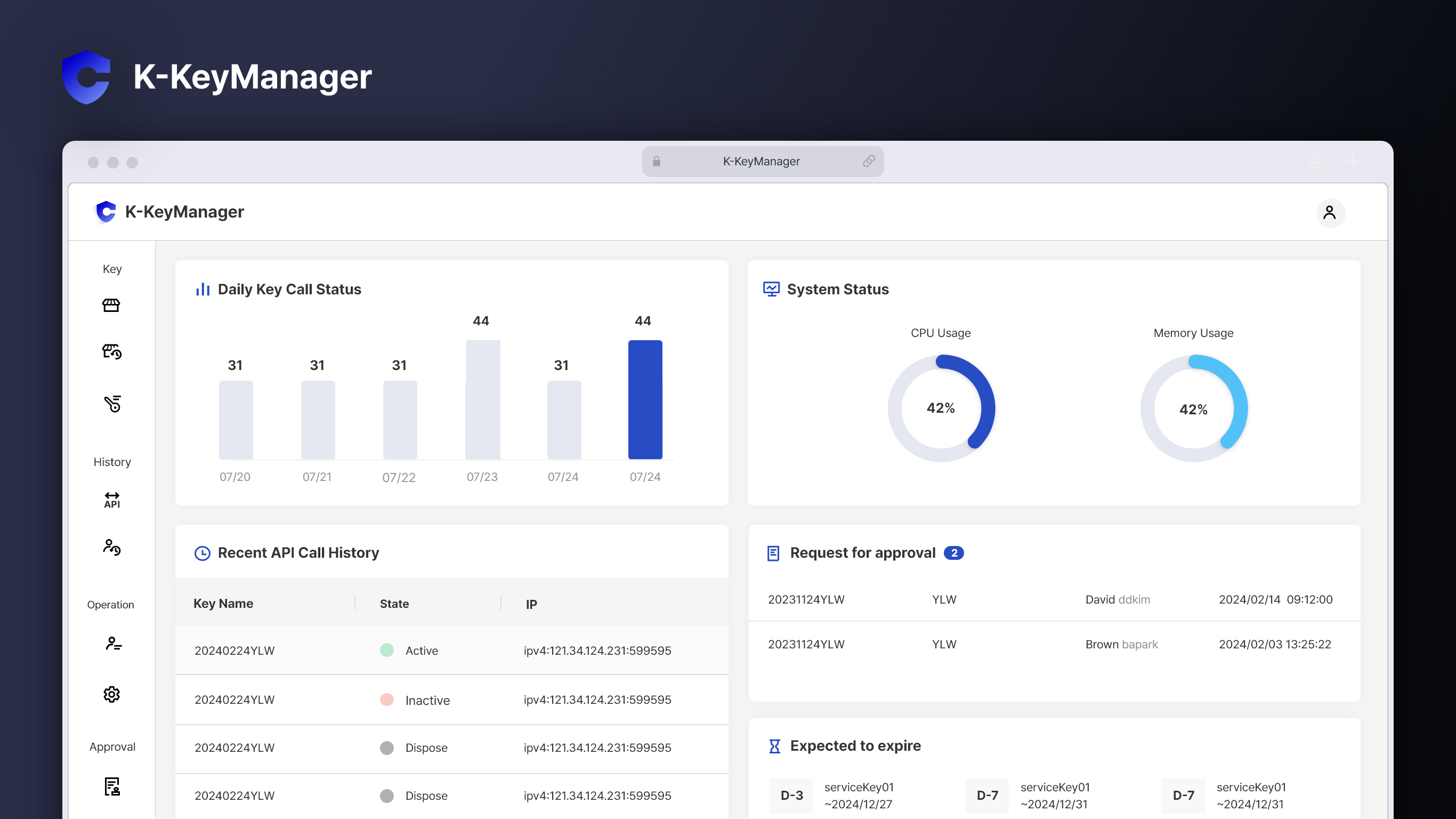This screenshot has width=1456, height=819.
Task: Click the Expected to expire heading
Action: 855,746
